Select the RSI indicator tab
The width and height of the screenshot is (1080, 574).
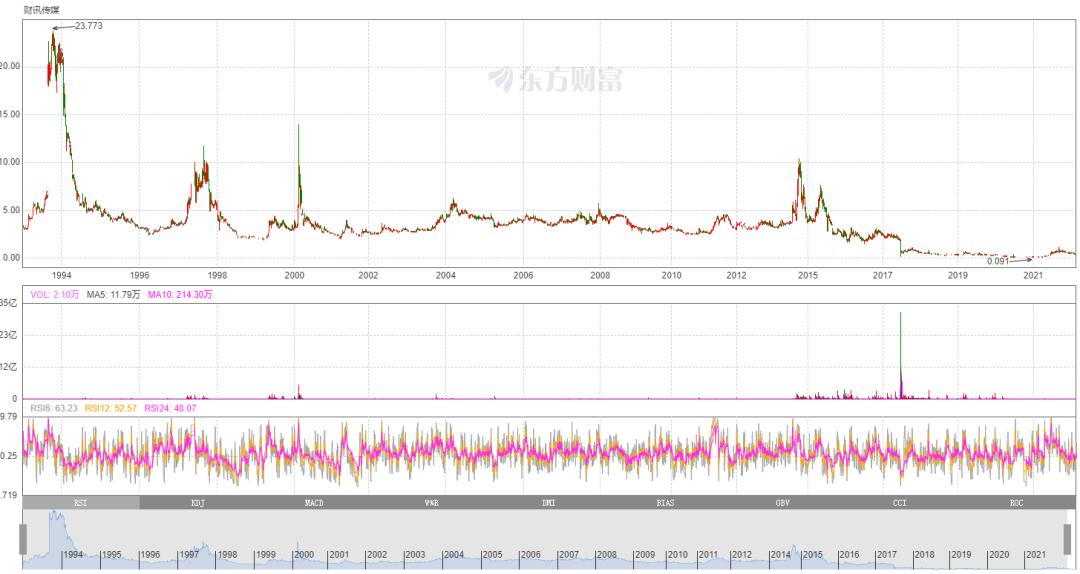[81, 503]
